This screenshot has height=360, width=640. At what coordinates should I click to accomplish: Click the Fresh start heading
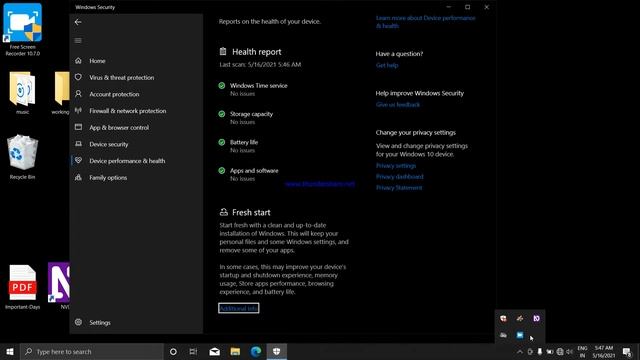[x=251, y=213]
